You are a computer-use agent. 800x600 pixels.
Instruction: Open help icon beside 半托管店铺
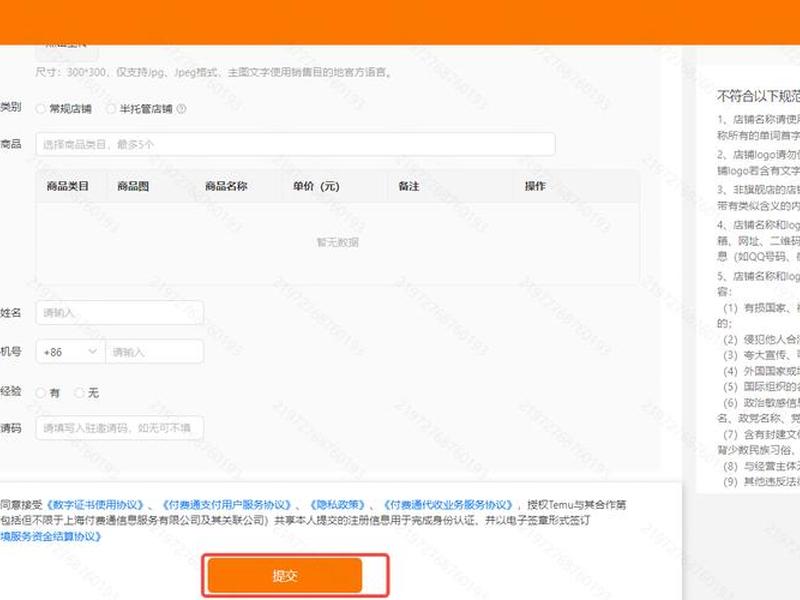[181, 109]
